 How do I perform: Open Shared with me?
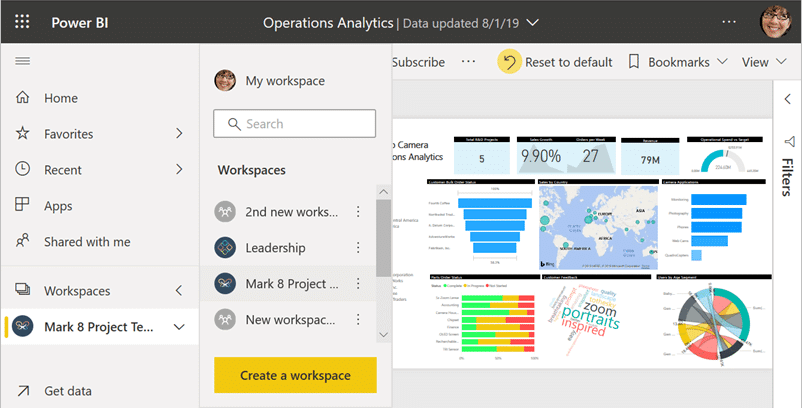click(x=86, y=242)
